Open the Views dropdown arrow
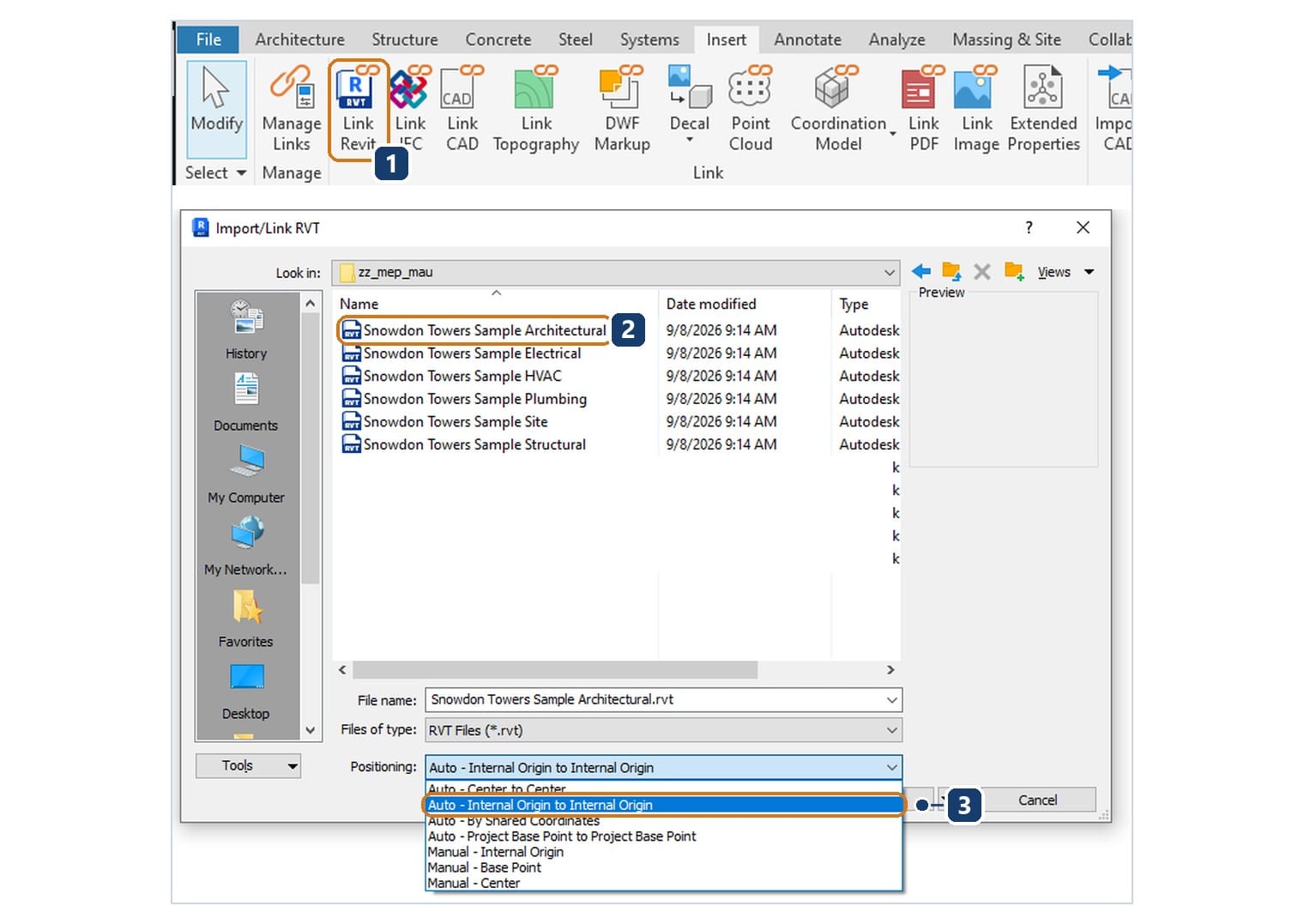Image resolution: width=1304 pixels, height=924 pixels. pyautogui.click(x=1090, y=272)
